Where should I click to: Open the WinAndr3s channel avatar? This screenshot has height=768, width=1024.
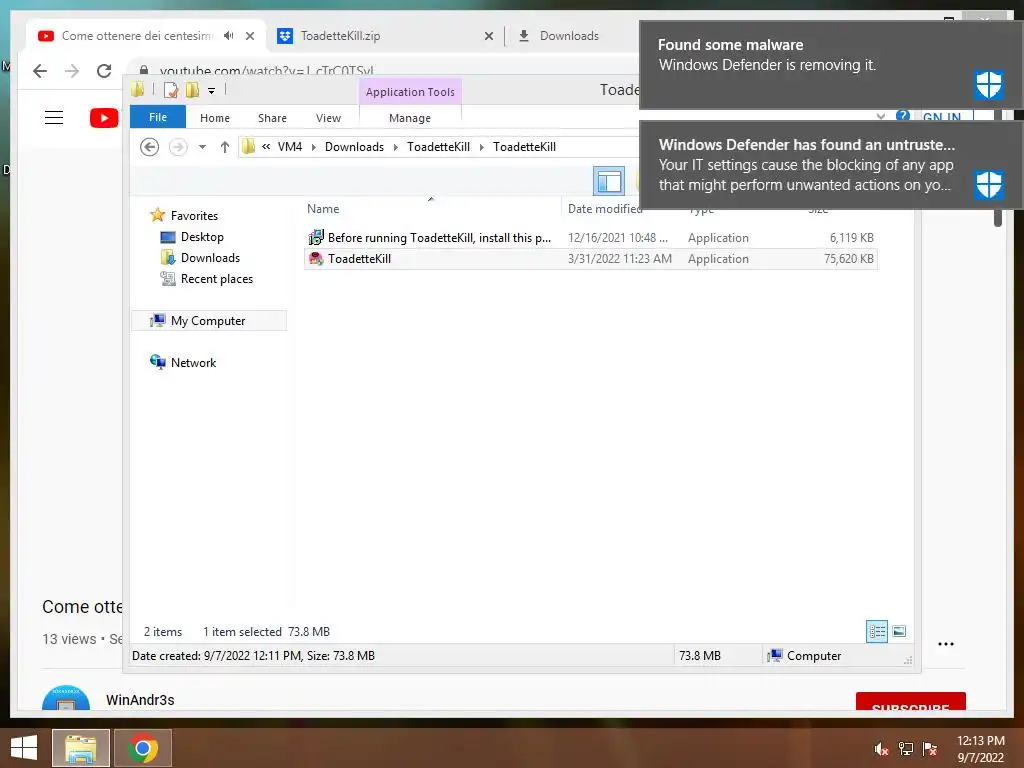[x=66, y=698]
